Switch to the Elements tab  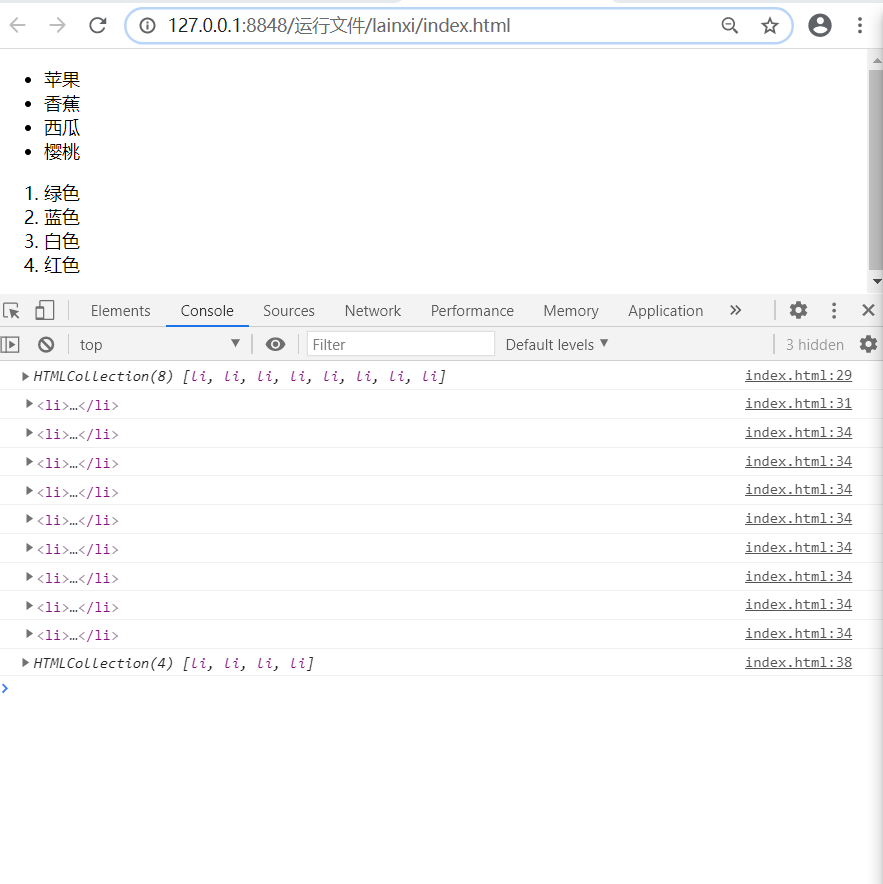coord(121,311)
